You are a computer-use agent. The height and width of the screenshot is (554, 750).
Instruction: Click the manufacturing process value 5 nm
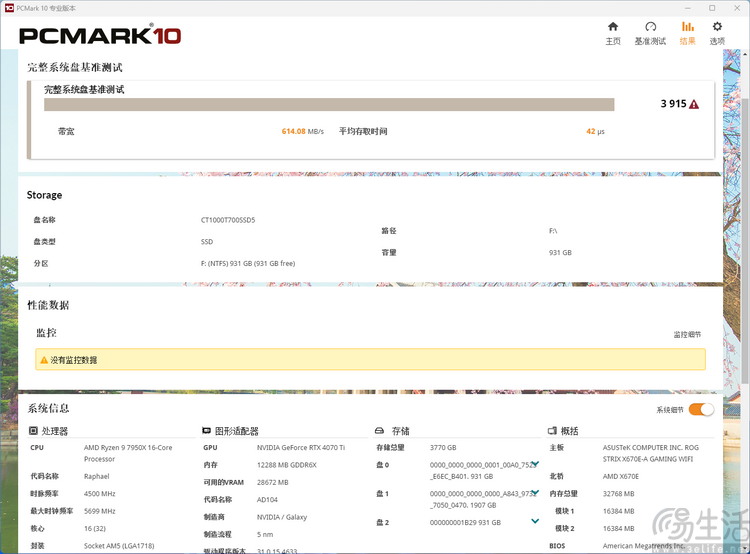pos(265,534)
